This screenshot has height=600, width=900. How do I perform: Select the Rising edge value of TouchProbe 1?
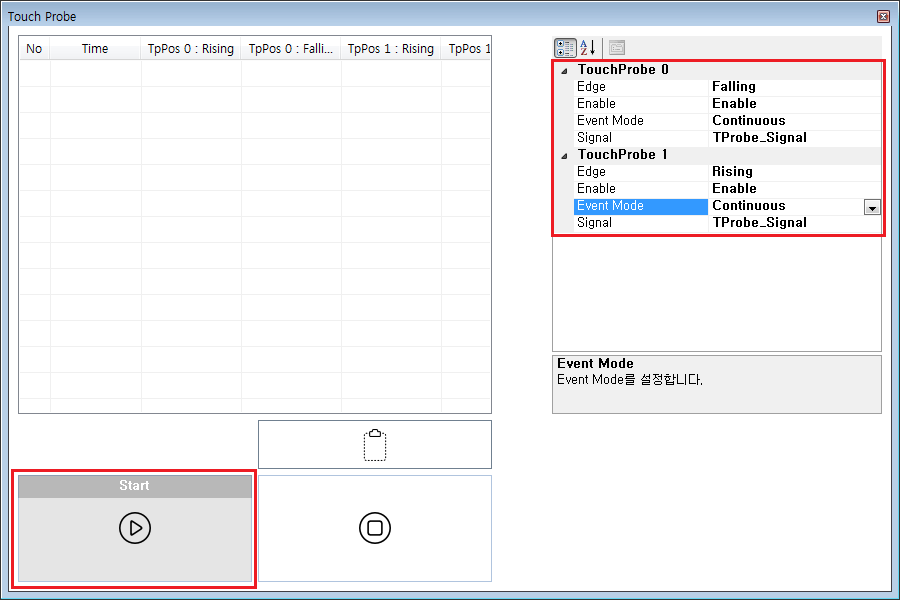pyautogui.click(x=732, y=172)
